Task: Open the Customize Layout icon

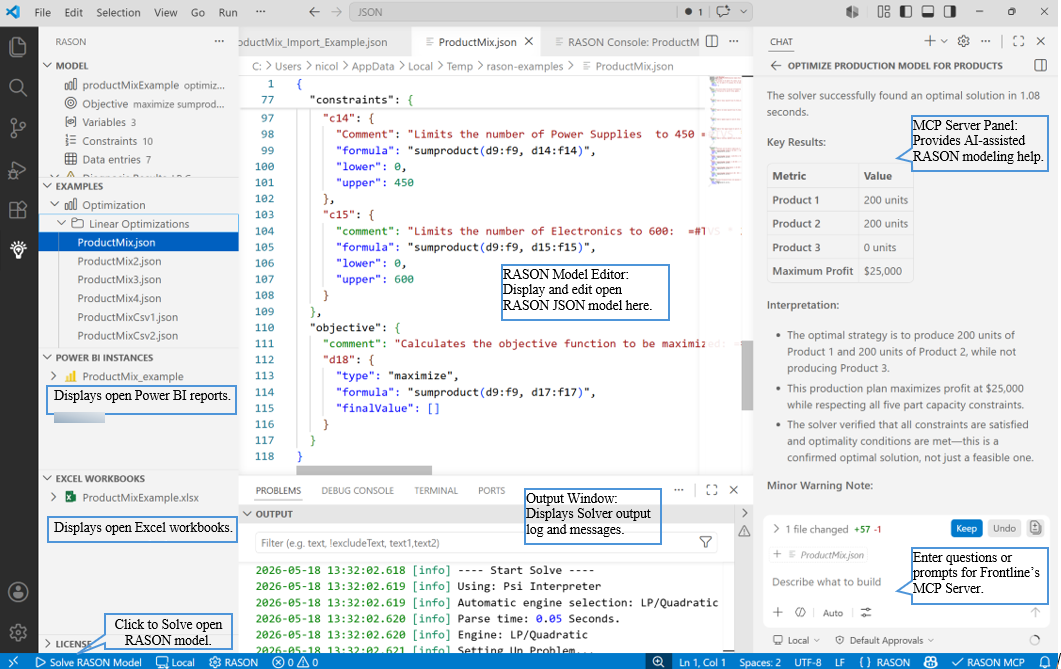Action: 884,11
